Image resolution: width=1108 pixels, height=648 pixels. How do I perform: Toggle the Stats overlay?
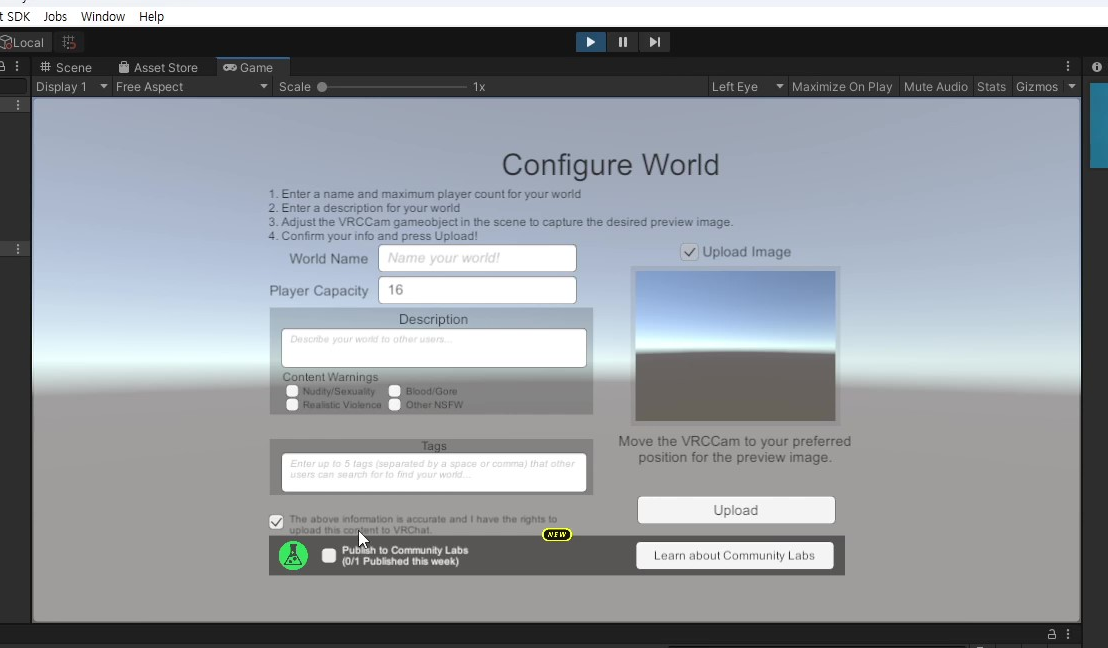991,87
